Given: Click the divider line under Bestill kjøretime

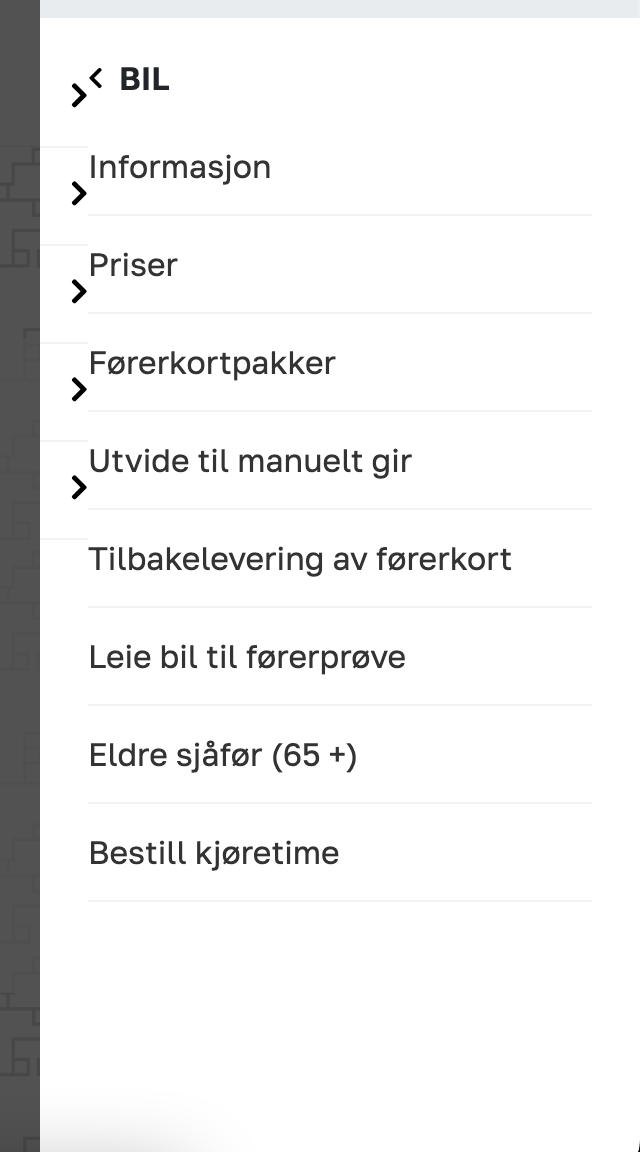Looking at the screenshot, I should 340,901.
